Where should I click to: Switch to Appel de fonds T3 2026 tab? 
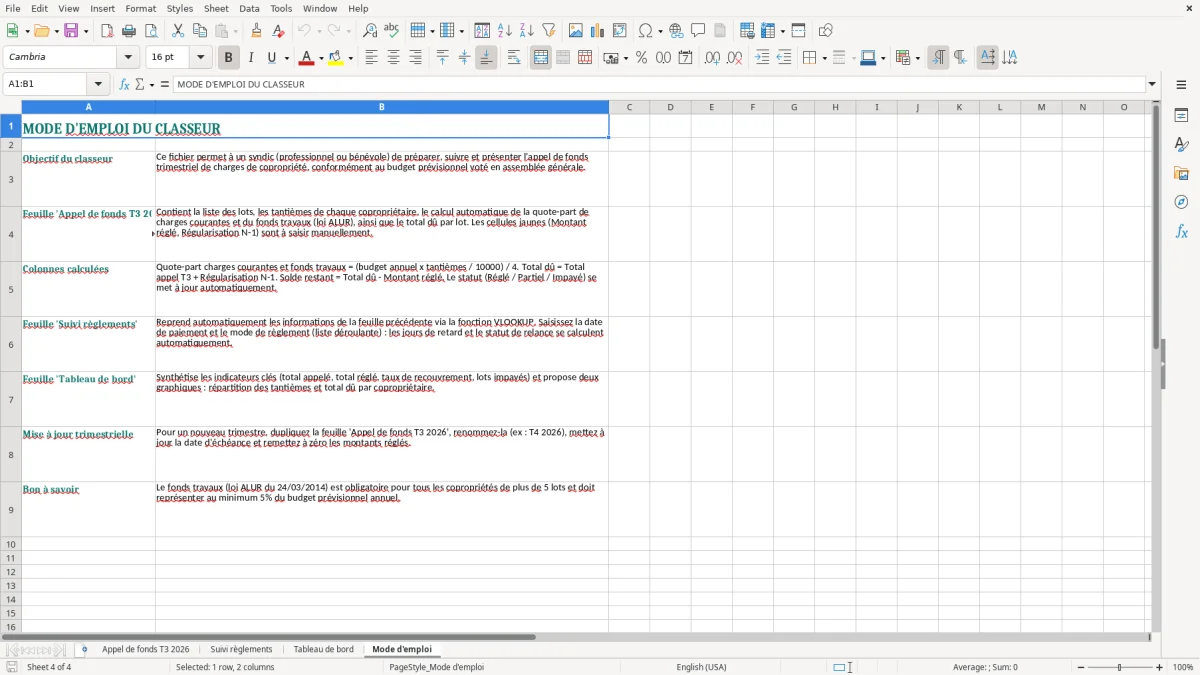point(145,650)
